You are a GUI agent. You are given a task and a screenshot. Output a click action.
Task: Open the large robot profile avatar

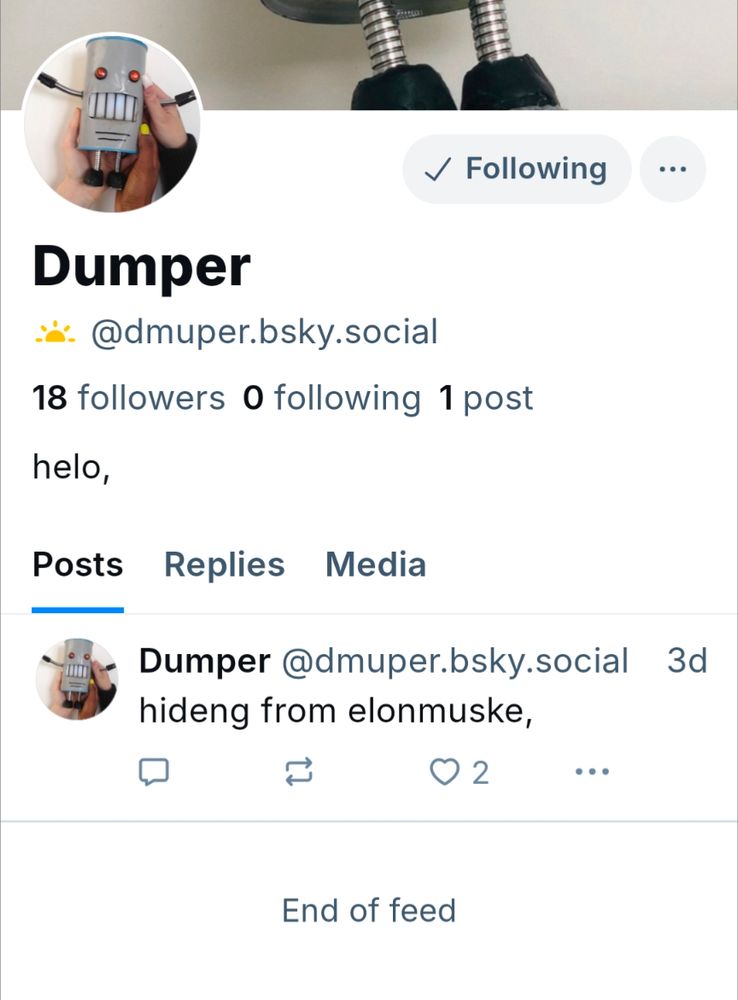[x=112, y=123]
